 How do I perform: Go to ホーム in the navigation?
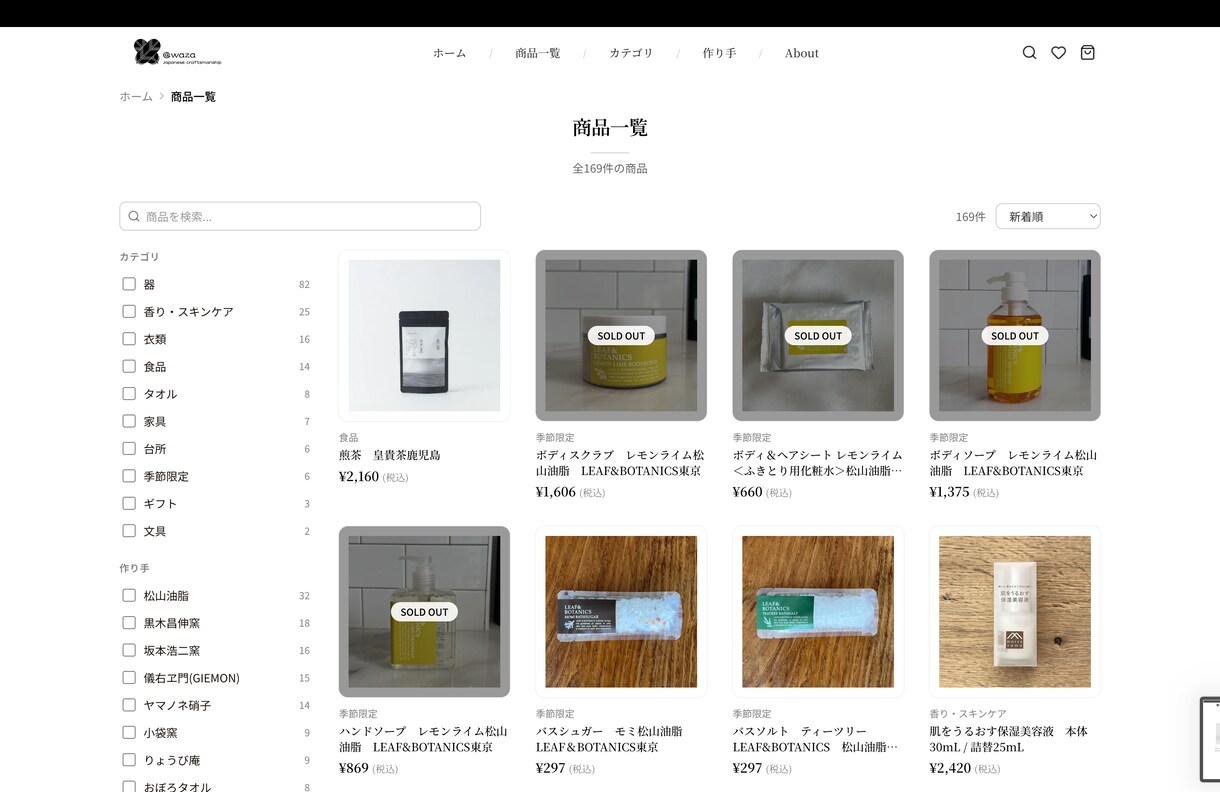point(449,53)
